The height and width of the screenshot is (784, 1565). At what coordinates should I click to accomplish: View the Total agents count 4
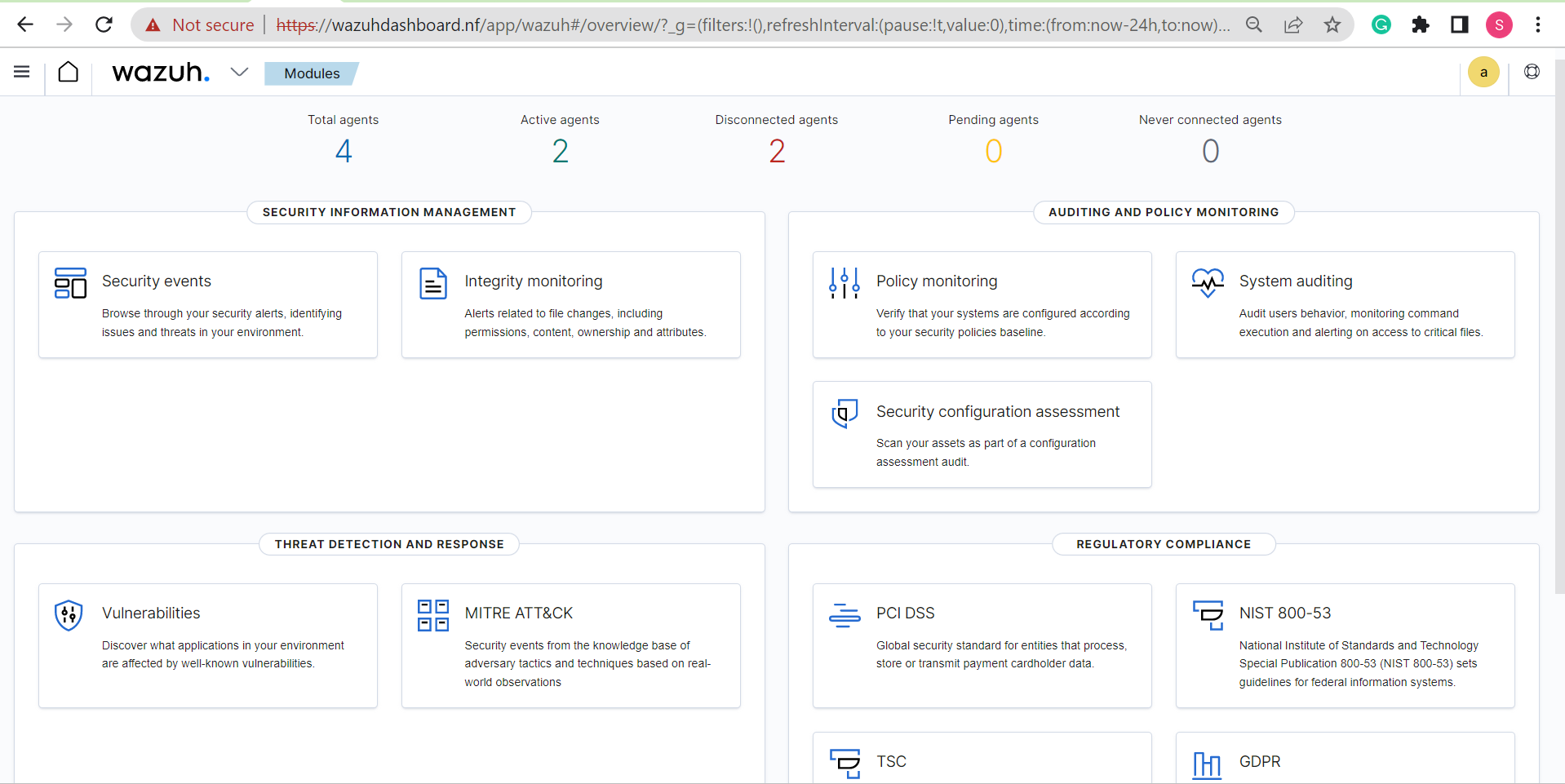pos(344,151)
